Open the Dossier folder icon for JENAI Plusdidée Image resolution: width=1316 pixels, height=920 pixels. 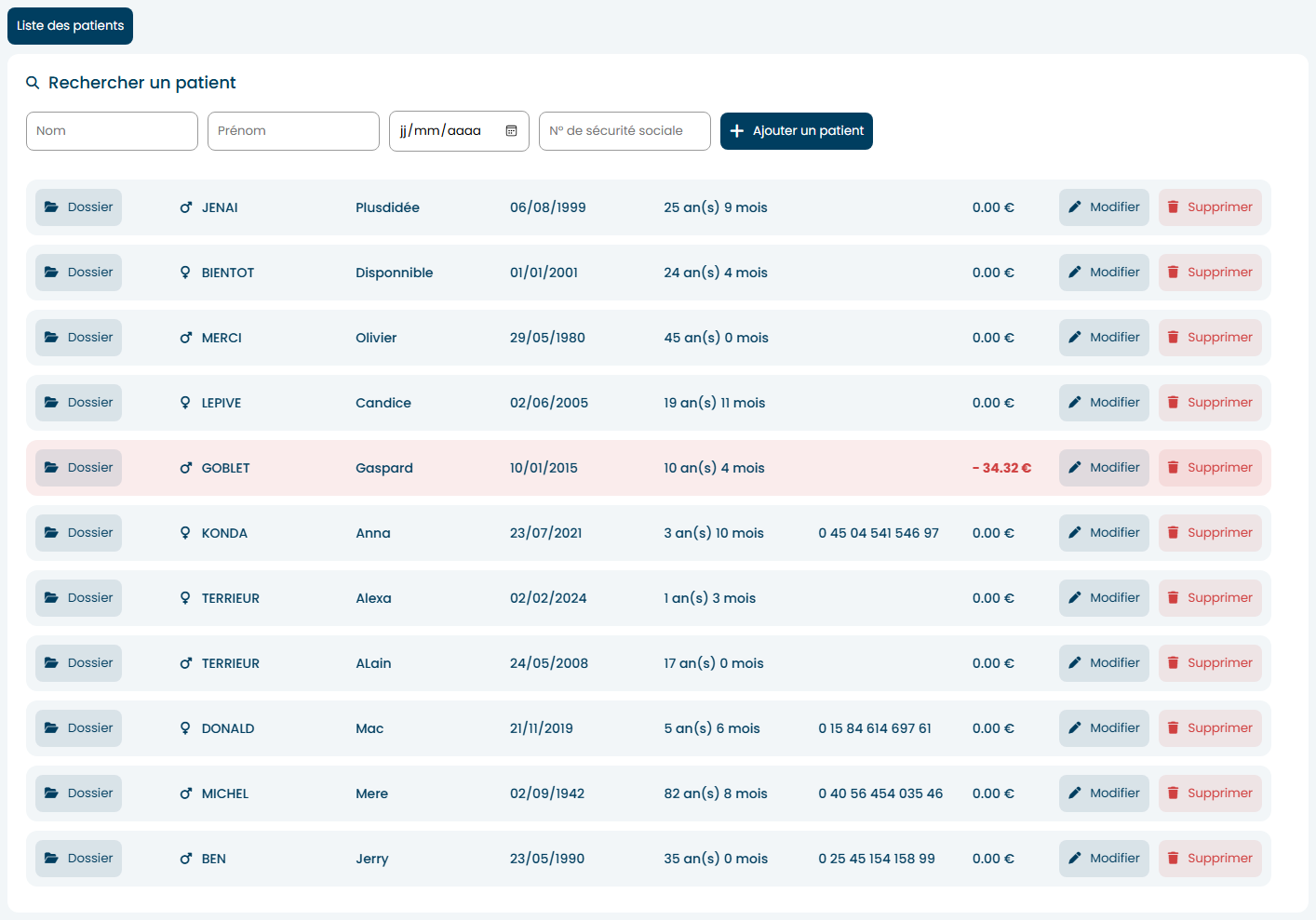[x=51, y=207]
